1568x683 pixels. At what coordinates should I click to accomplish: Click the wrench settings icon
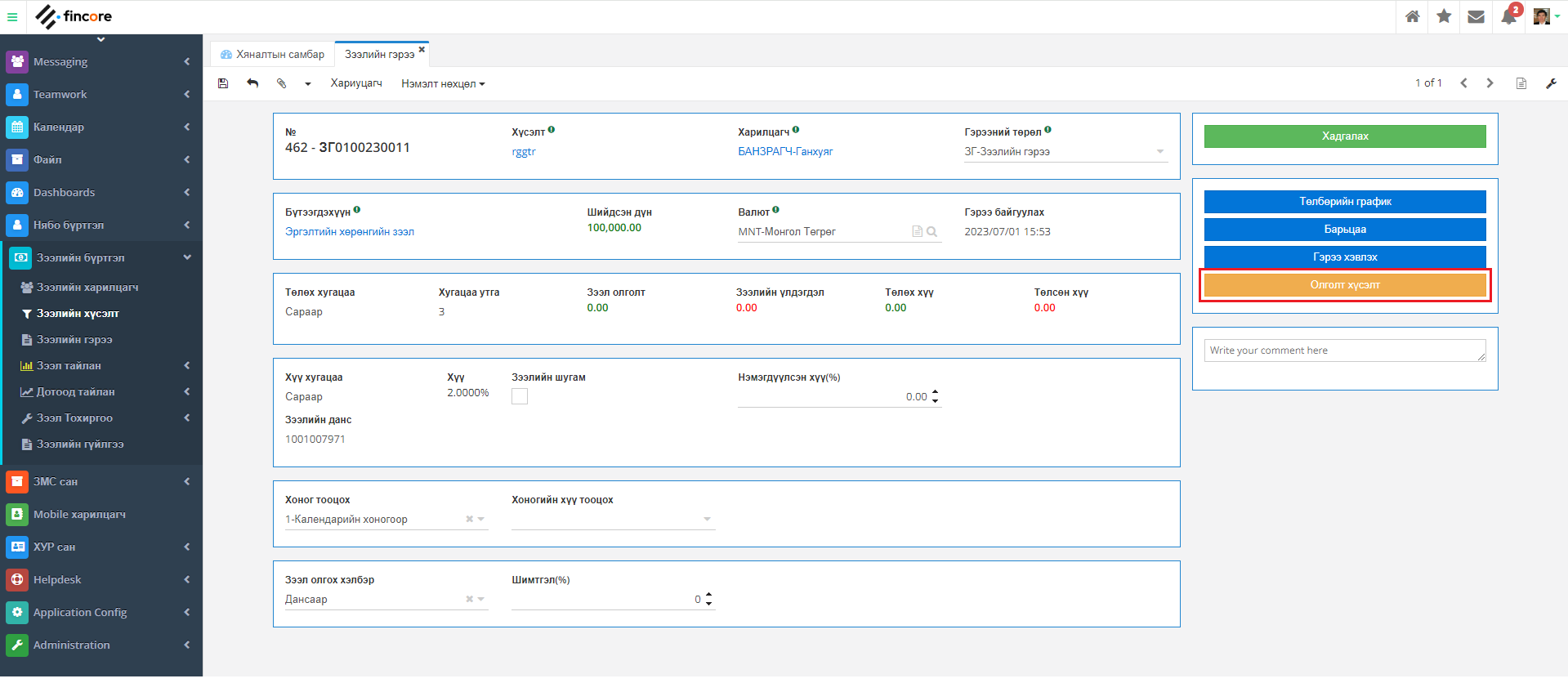pyautogui.click(x=1551, y=83)
